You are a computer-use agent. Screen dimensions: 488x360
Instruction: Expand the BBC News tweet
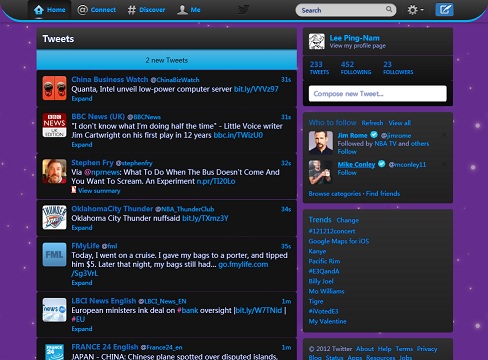point(82,145)
